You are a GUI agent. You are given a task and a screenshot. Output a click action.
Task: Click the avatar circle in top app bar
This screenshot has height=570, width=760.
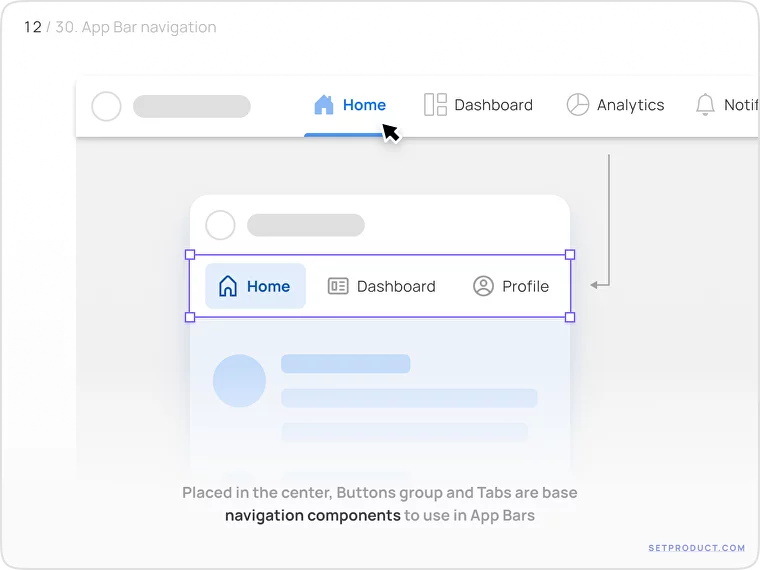click(x=106, y=106)
